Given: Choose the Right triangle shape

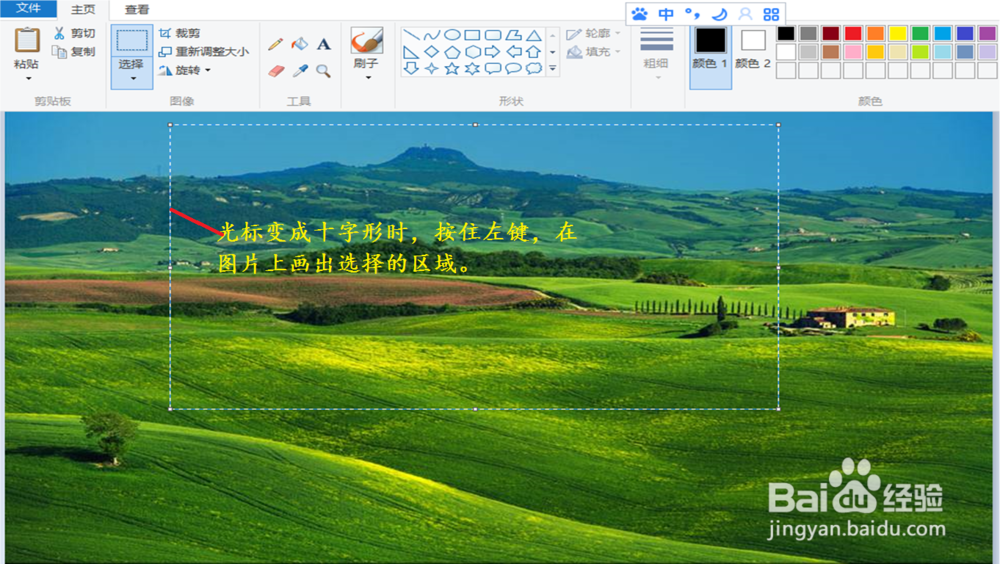Looking at the screenshot, I should [411, 52].
